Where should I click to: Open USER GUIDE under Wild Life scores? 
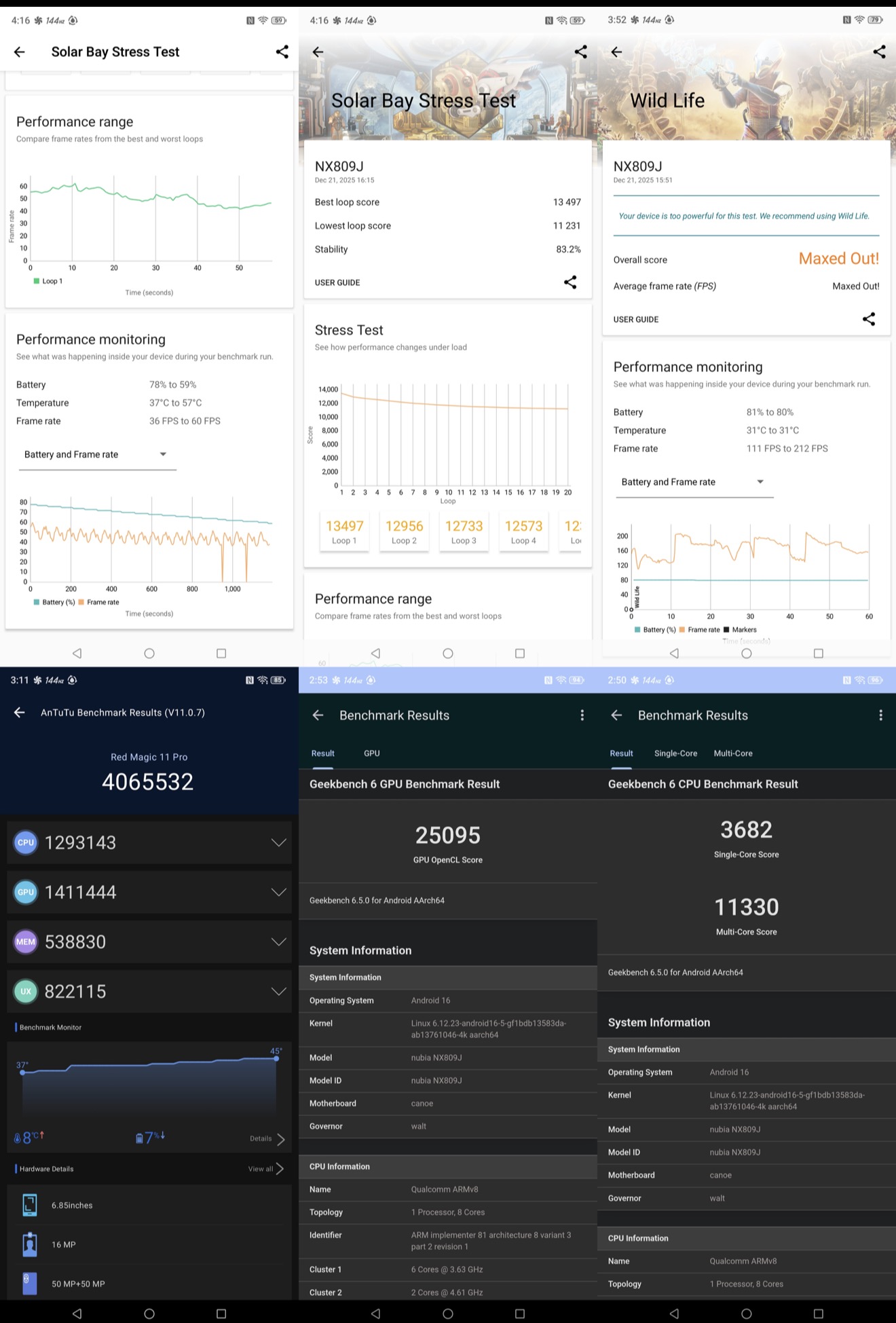[636, 320]
